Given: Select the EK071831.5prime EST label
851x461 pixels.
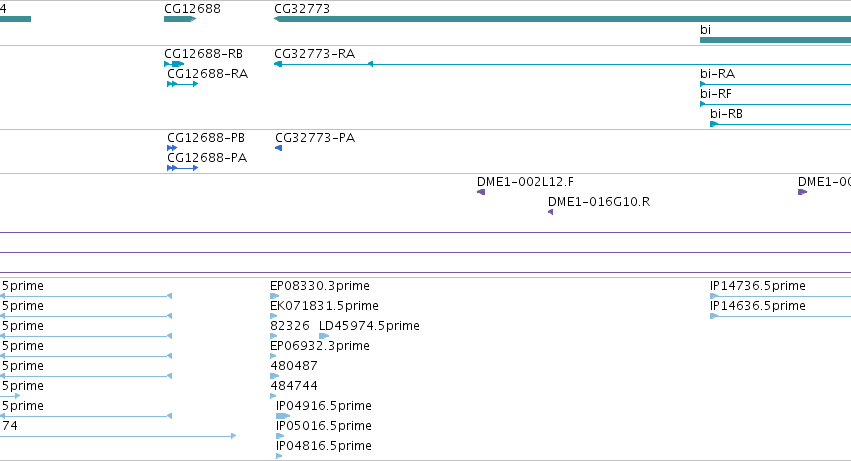Looking at the screenshot, I should tap(324, 306).
